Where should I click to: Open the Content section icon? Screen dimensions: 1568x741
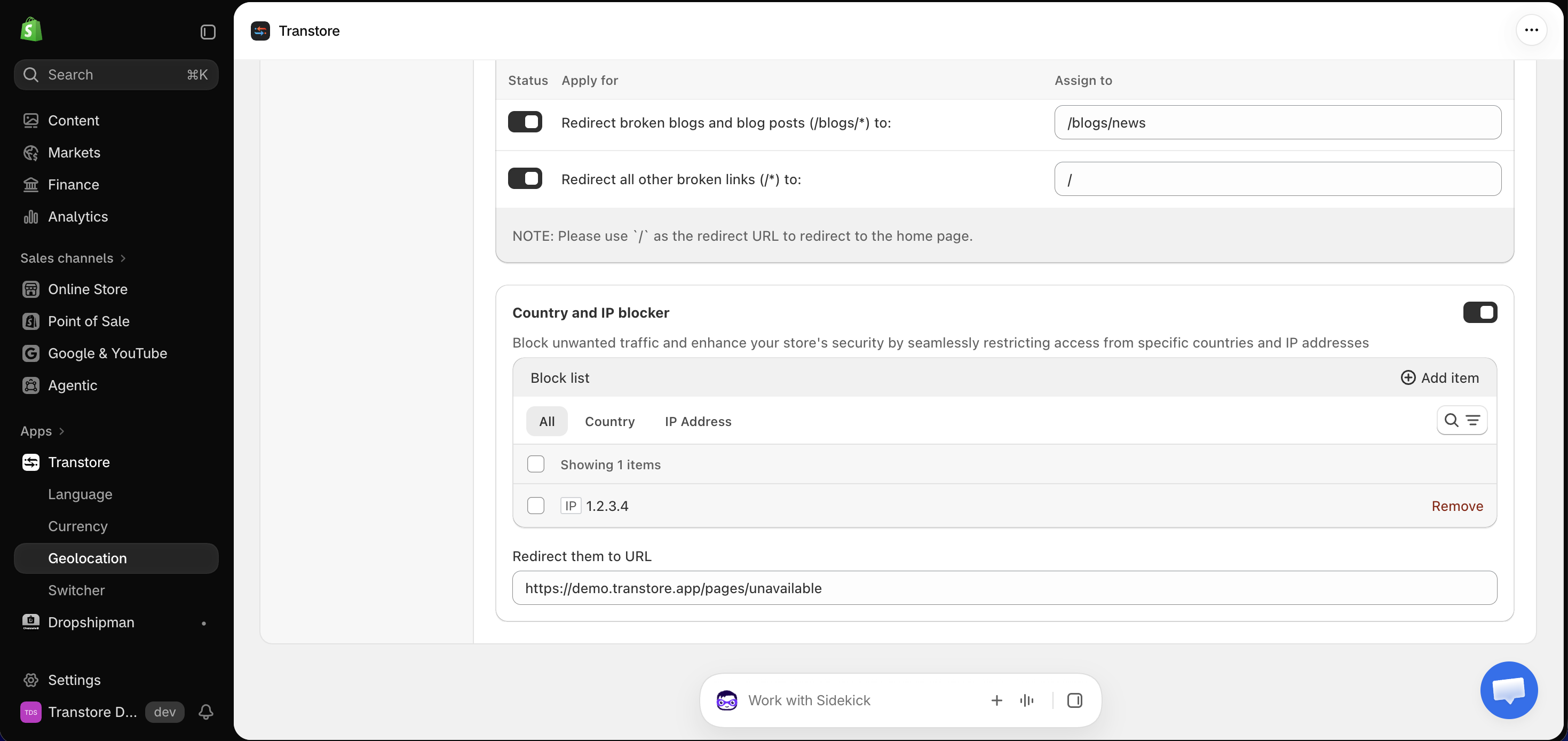tap(31, 121)
